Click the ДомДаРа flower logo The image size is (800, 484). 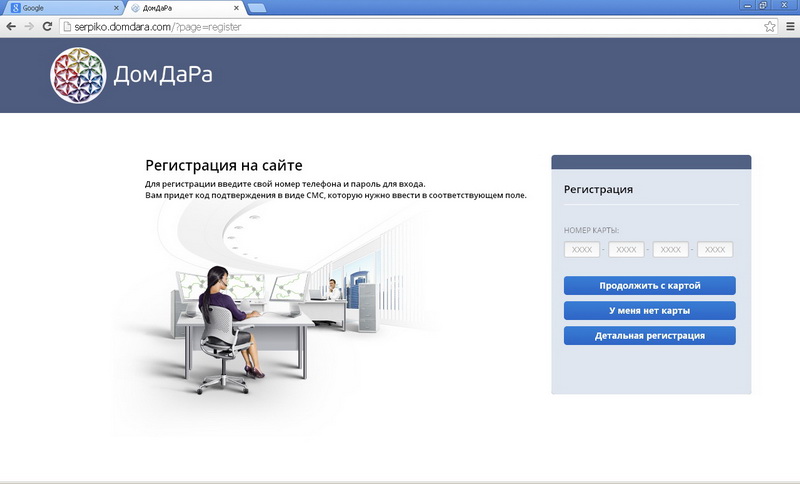click(78, 75)
